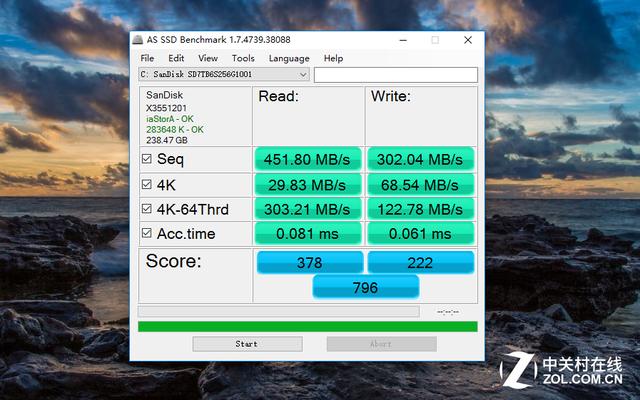Open the Language menu

click(289, 59)
